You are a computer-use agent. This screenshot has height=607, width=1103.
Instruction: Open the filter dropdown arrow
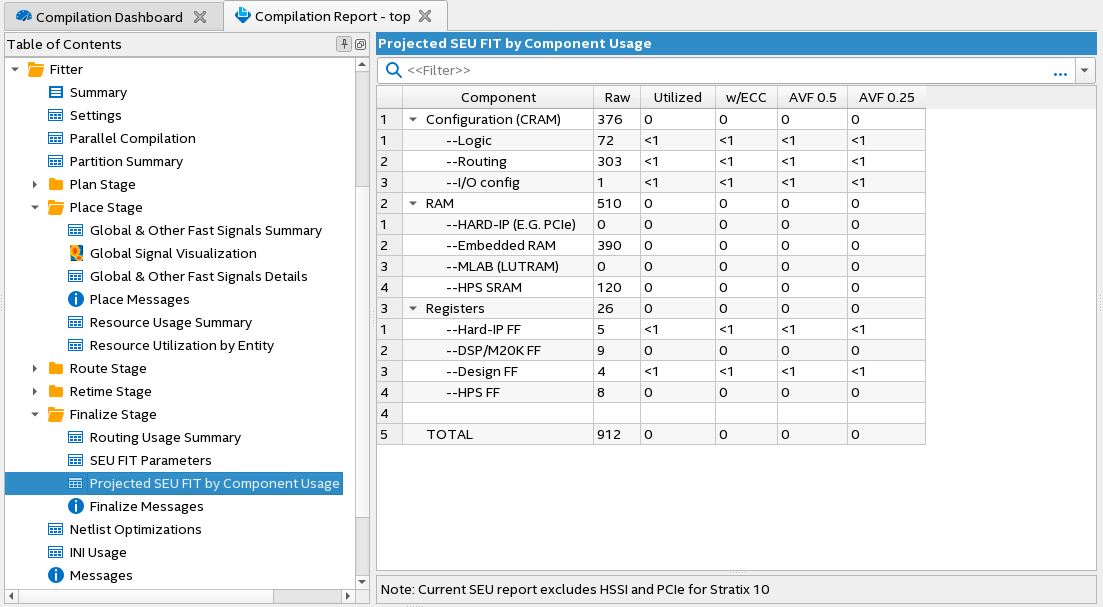coord(1085,71)
